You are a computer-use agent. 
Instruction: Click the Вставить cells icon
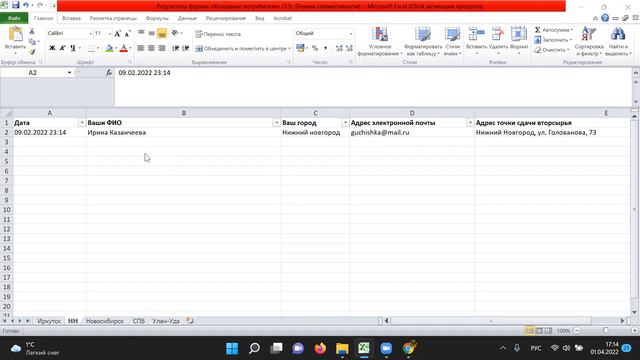point(476,34)
